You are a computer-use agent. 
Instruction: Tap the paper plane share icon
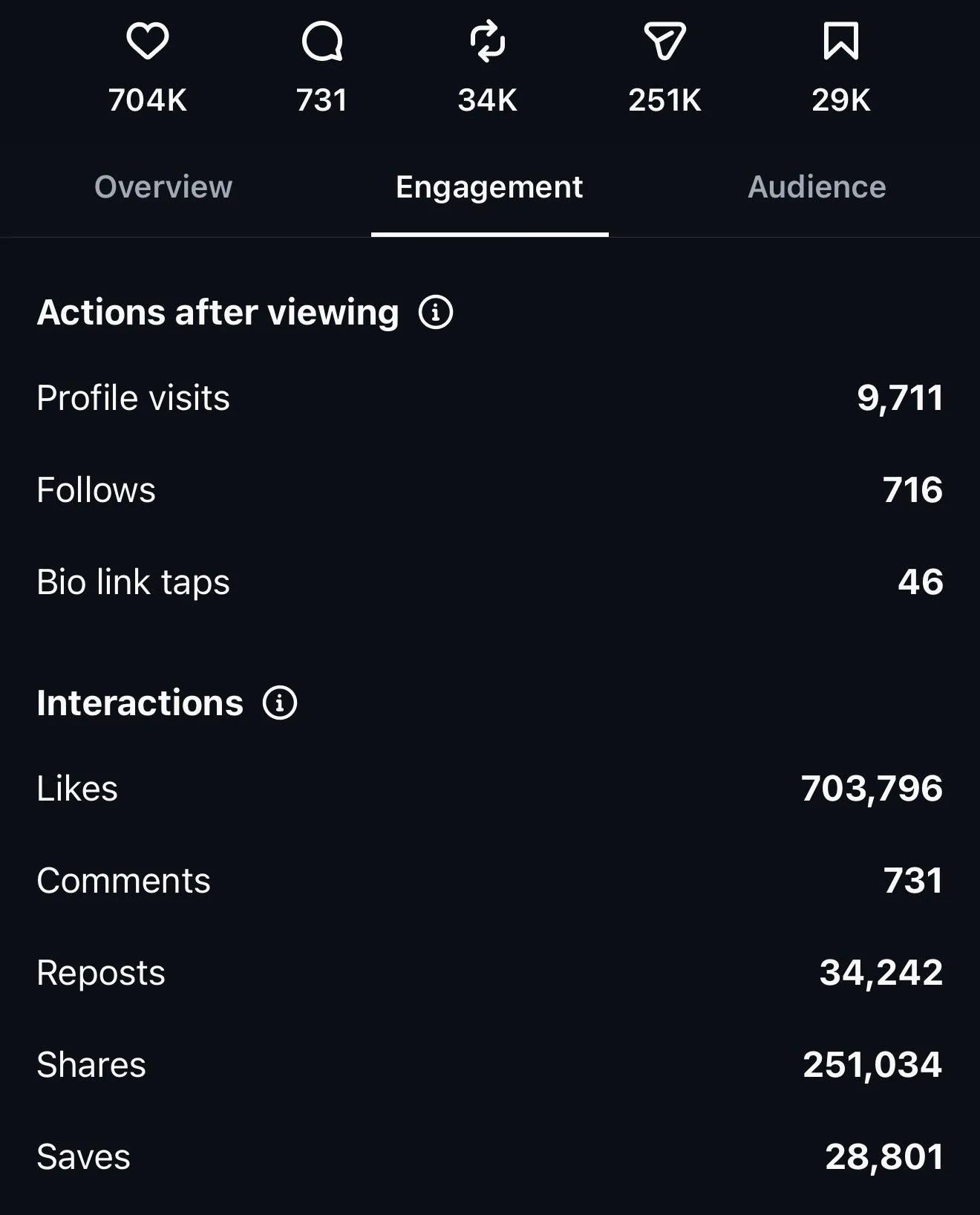[664, 41]
